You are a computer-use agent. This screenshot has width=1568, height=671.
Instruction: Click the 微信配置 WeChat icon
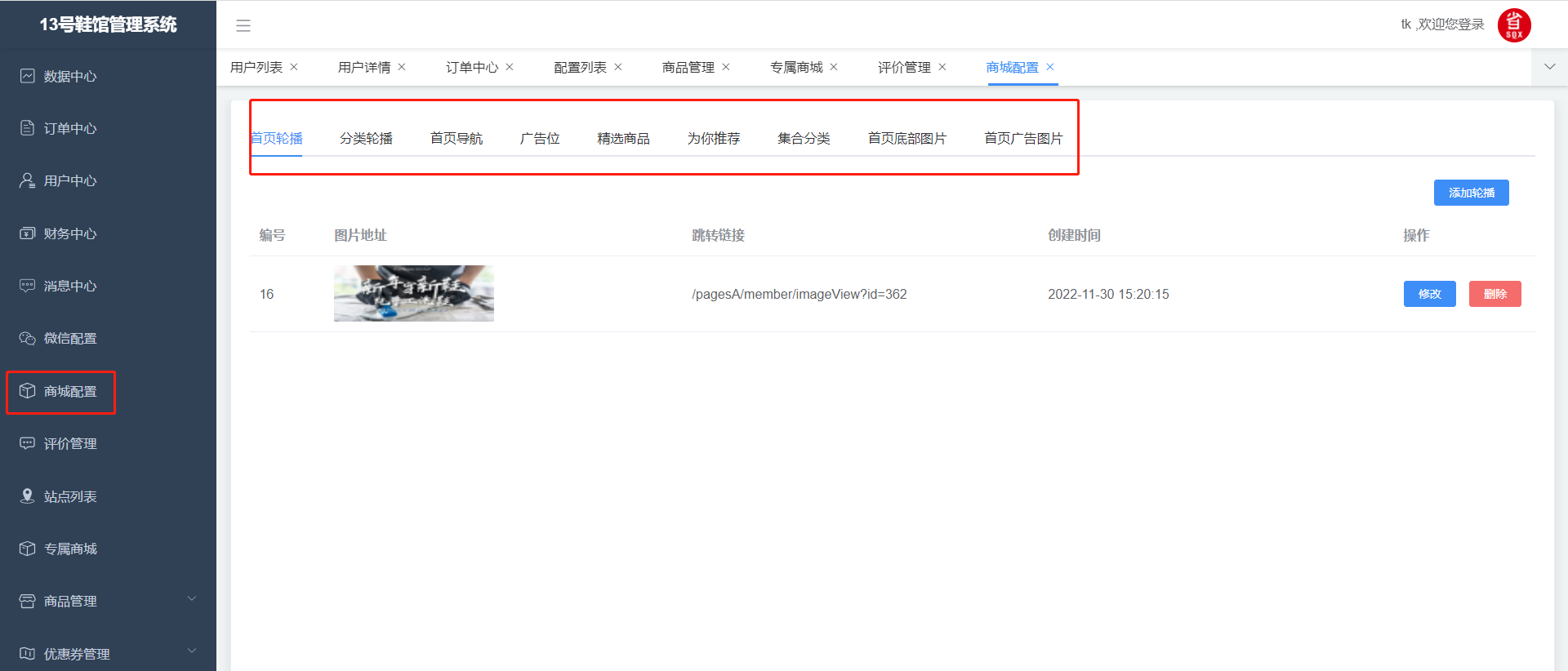point(27,338)
